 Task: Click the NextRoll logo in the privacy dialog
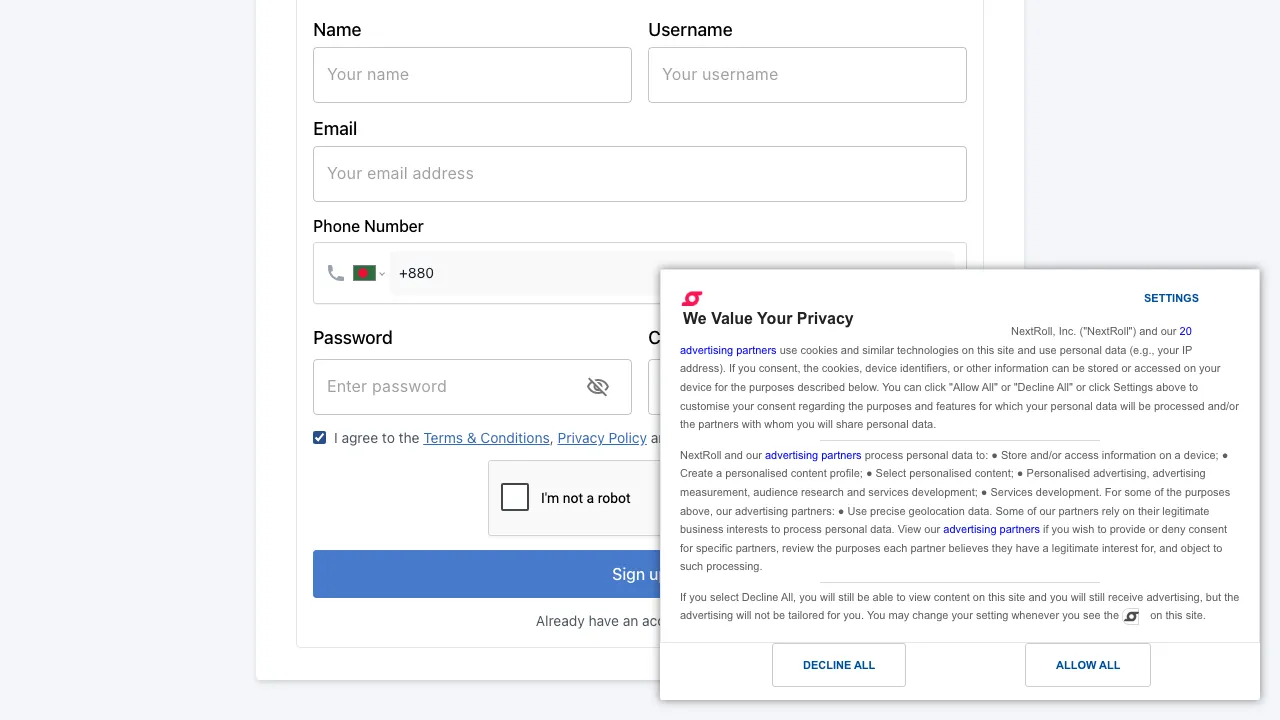point(692,297)
